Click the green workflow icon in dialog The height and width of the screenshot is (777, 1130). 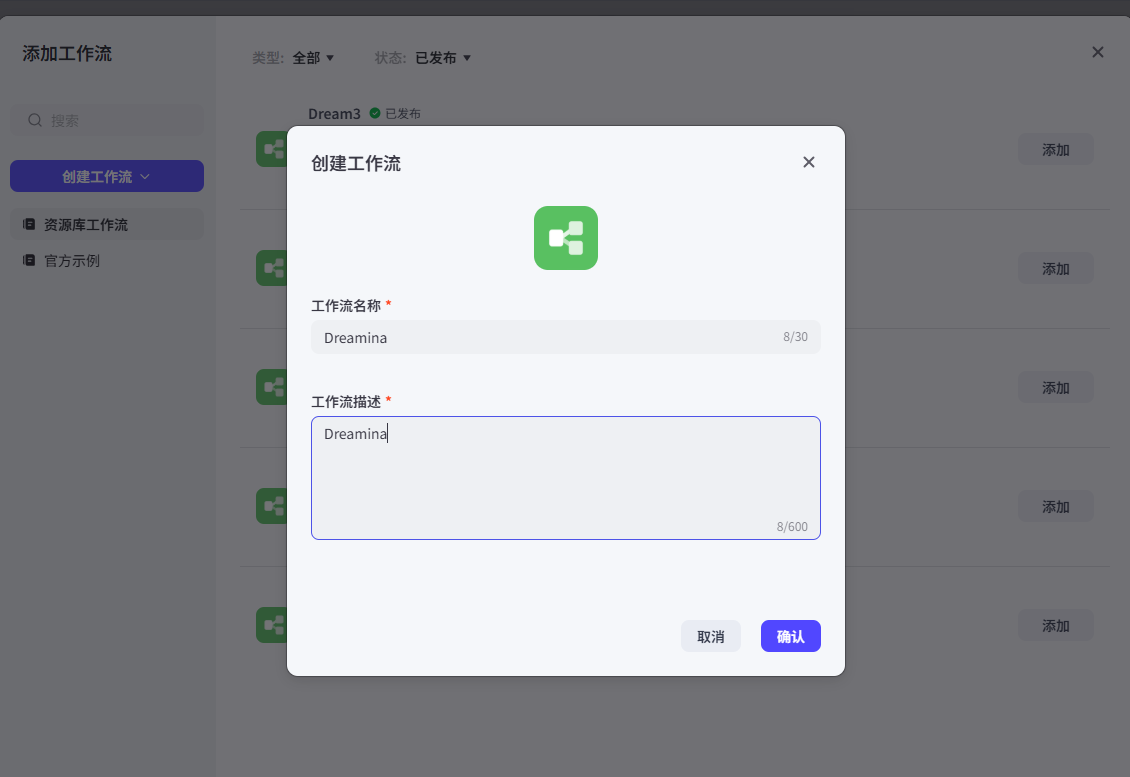(566, 238)
